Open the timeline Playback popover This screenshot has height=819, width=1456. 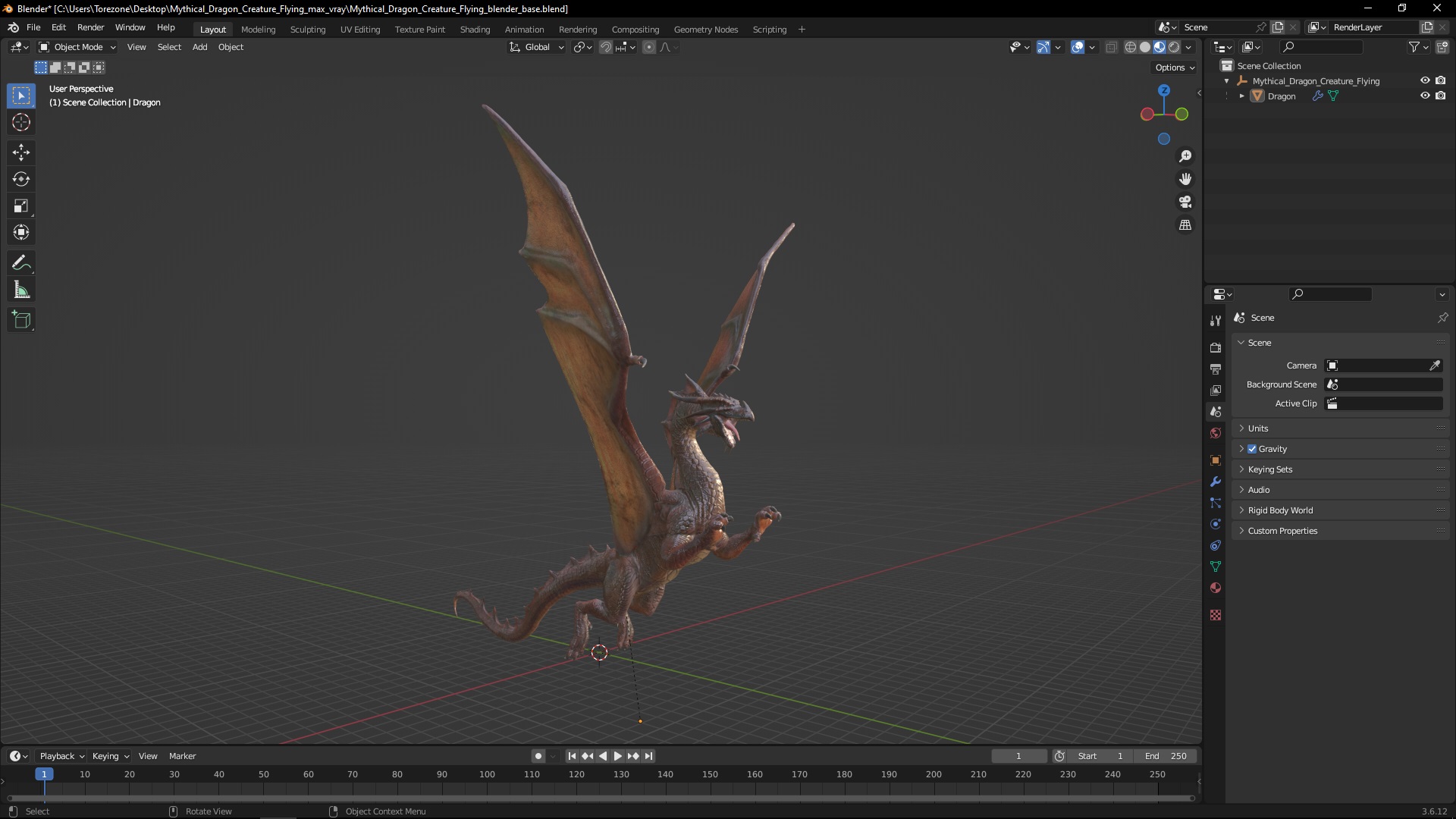(x=61, y=756)
